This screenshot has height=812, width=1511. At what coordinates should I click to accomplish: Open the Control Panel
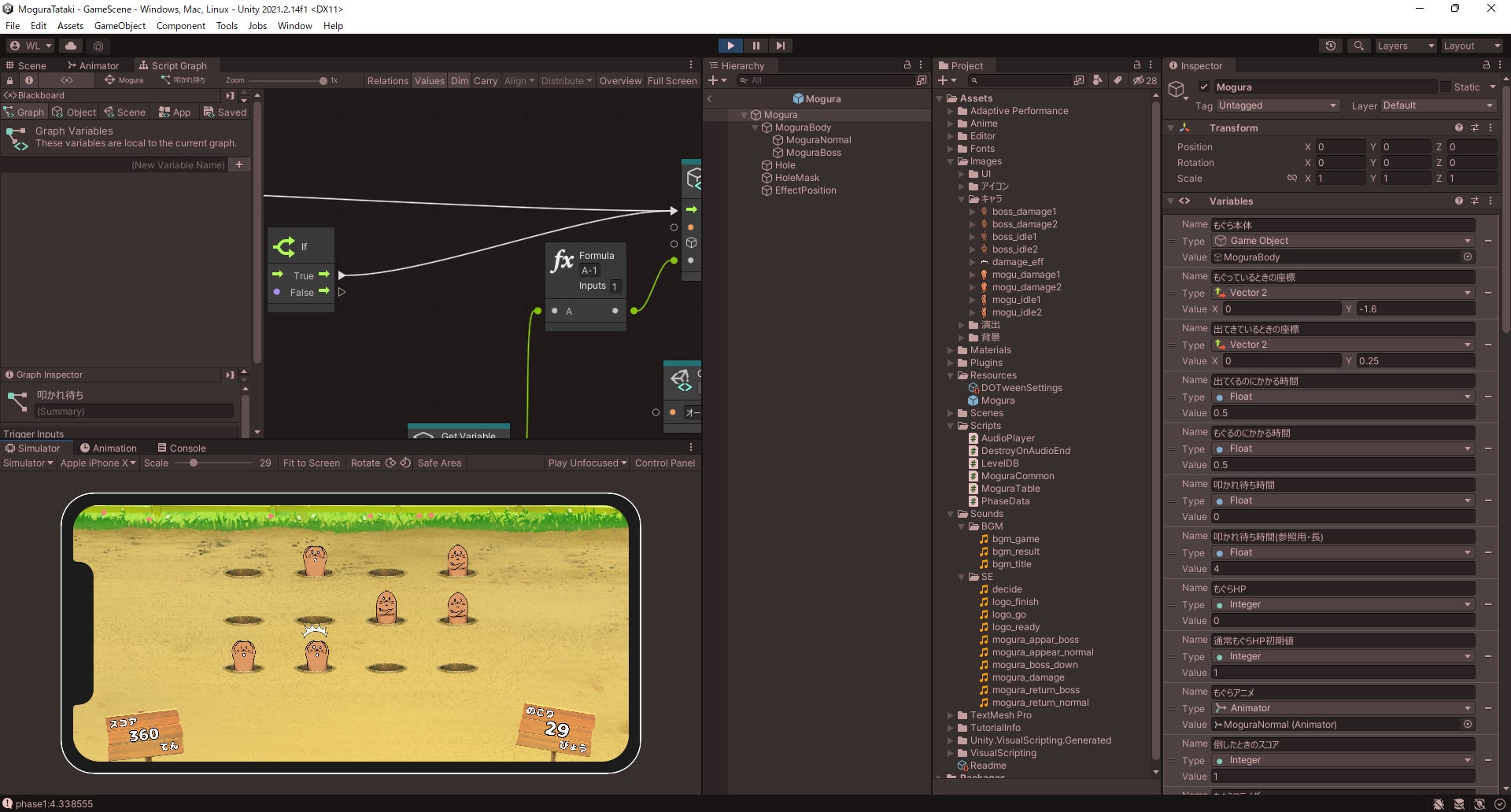tap(665, 463)
